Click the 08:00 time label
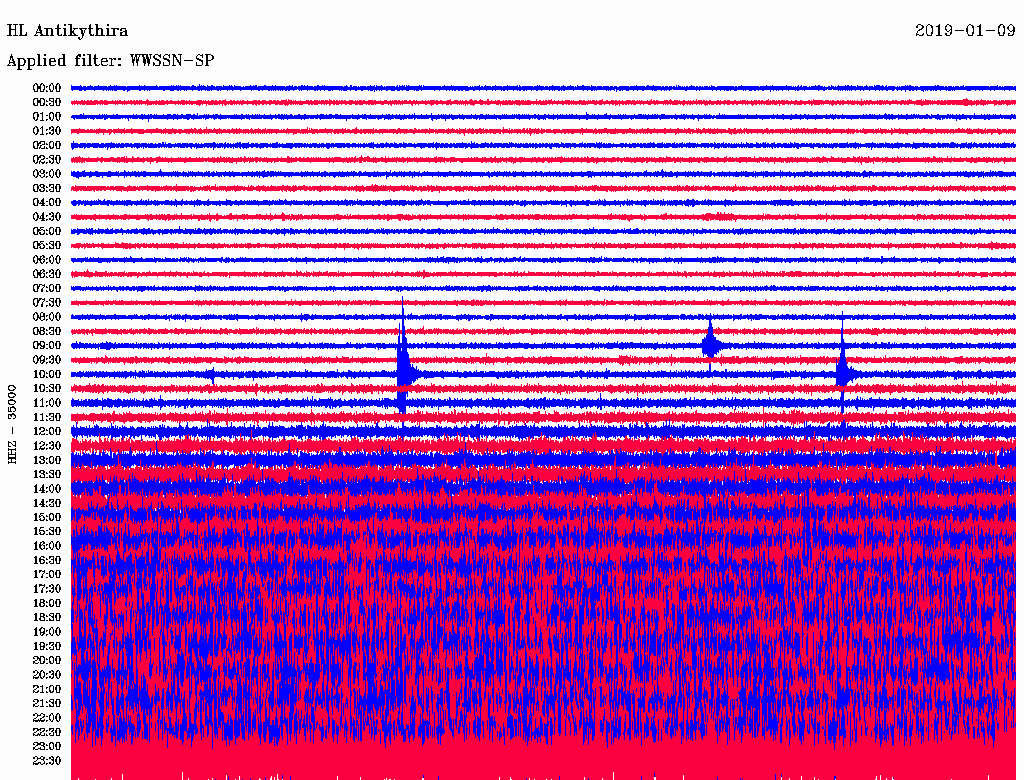Image resolution: width=1024 pixels, height=780 pixels. [47, 317]
